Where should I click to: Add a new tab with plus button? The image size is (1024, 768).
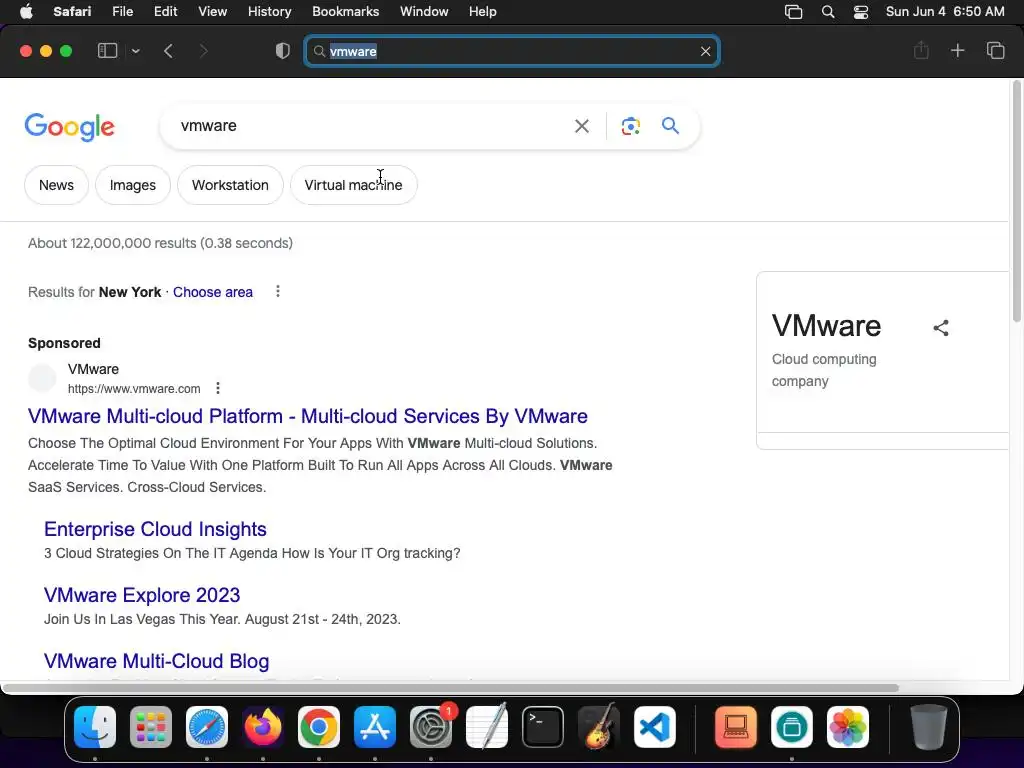(957, 50)
